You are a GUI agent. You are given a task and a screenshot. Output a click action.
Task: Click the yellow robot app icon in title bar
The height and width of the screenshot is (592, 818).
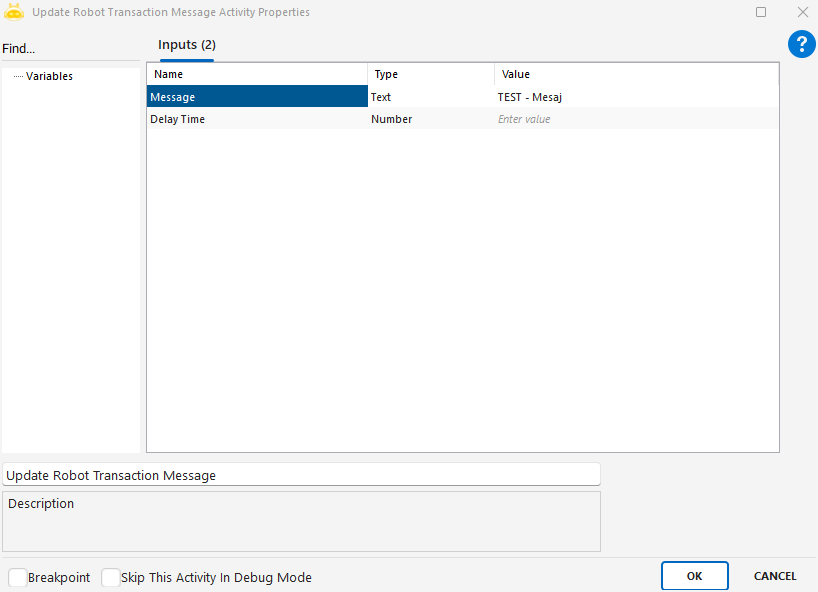click(x=14, y=12)
